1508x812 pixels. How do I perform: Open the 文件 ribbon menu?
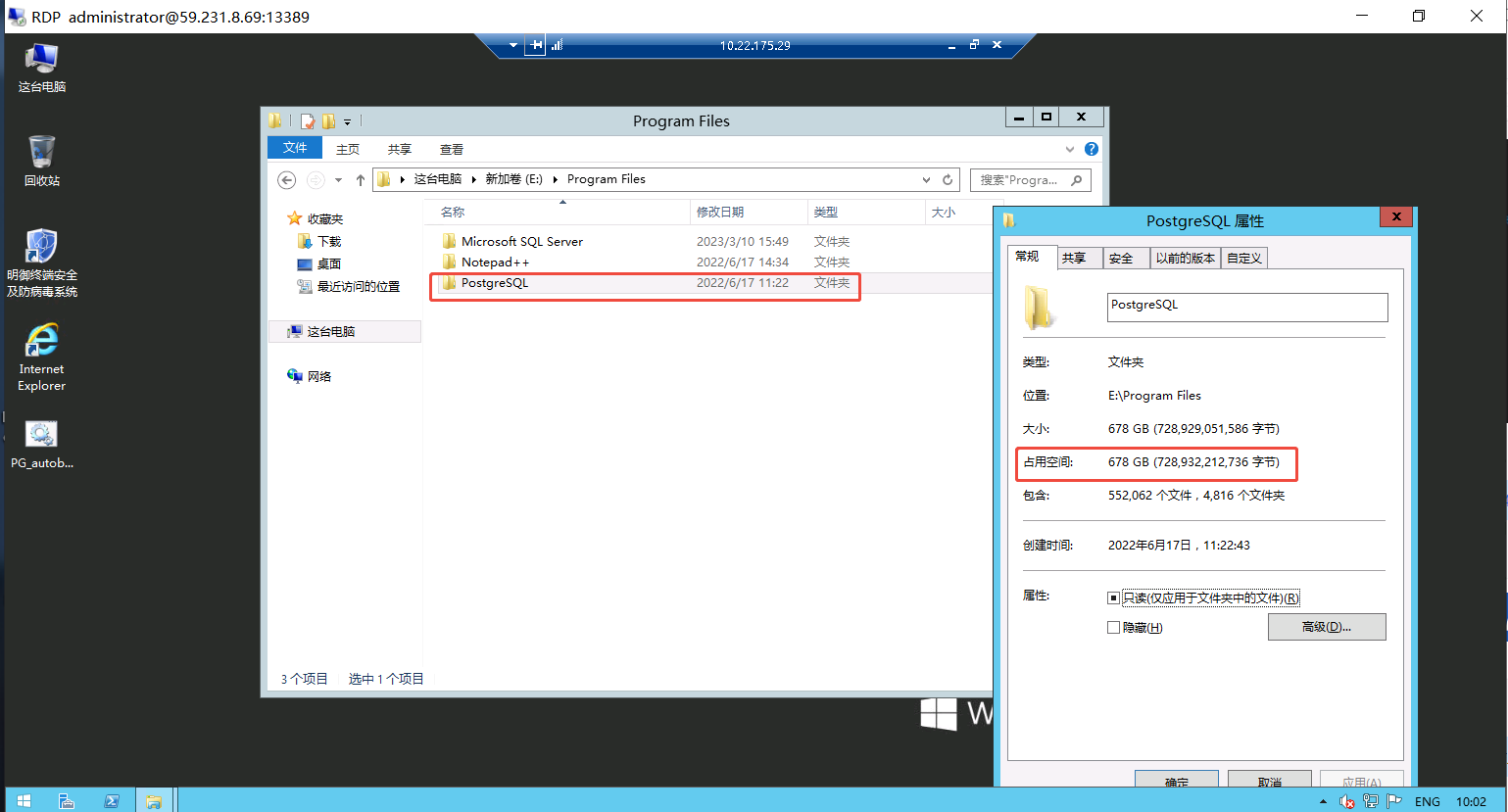tap(295, 148)
